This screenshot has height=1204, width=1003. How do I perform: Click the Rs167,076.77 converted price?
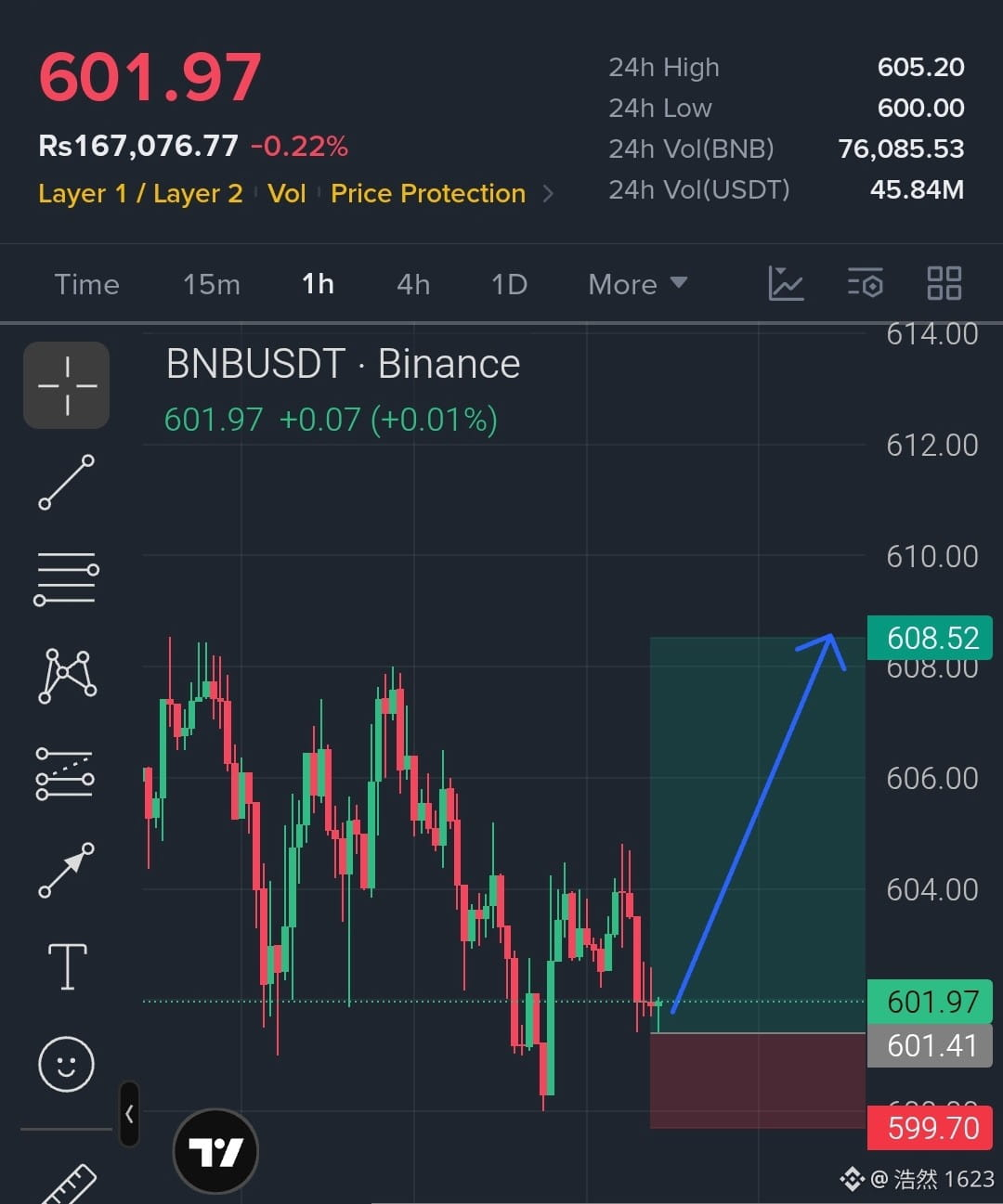[x=138, y=146]
